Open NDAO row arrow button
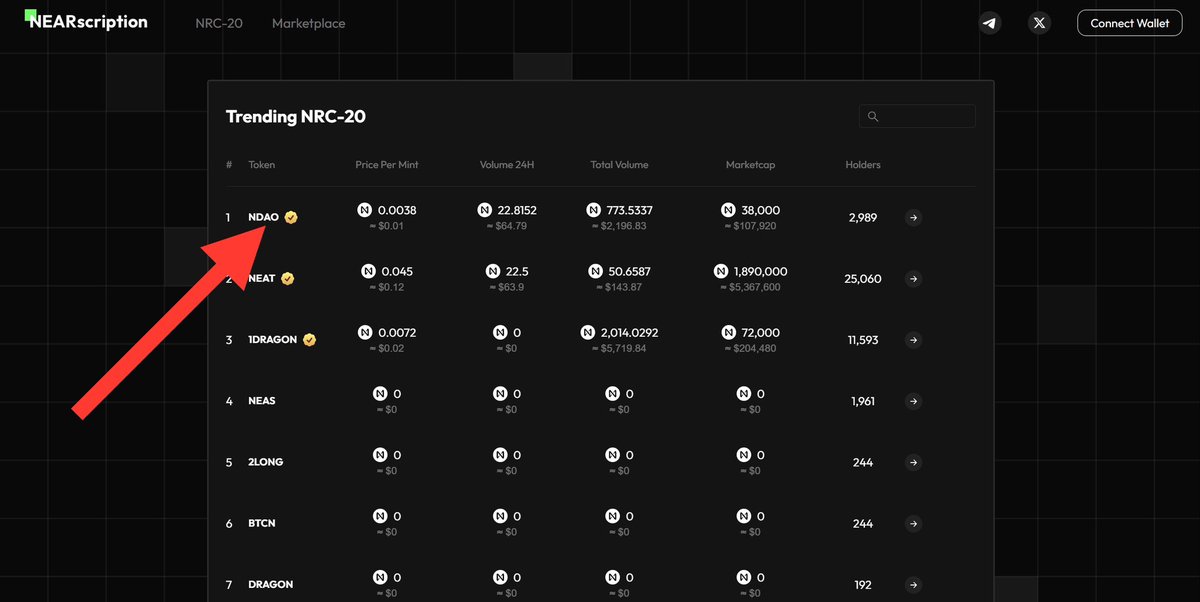 coord(913,217)
